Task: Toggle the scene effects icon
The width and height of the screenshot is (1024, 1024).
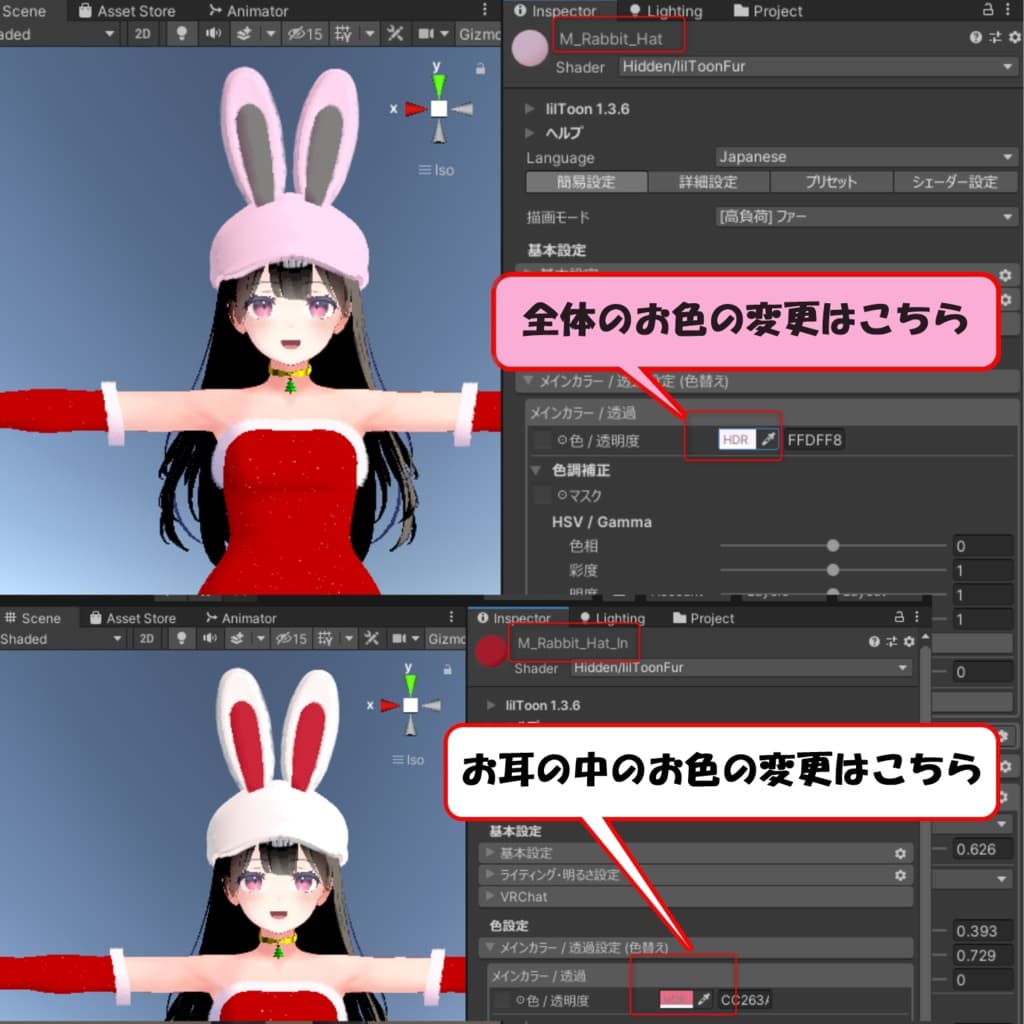Action: pos(245,34)
